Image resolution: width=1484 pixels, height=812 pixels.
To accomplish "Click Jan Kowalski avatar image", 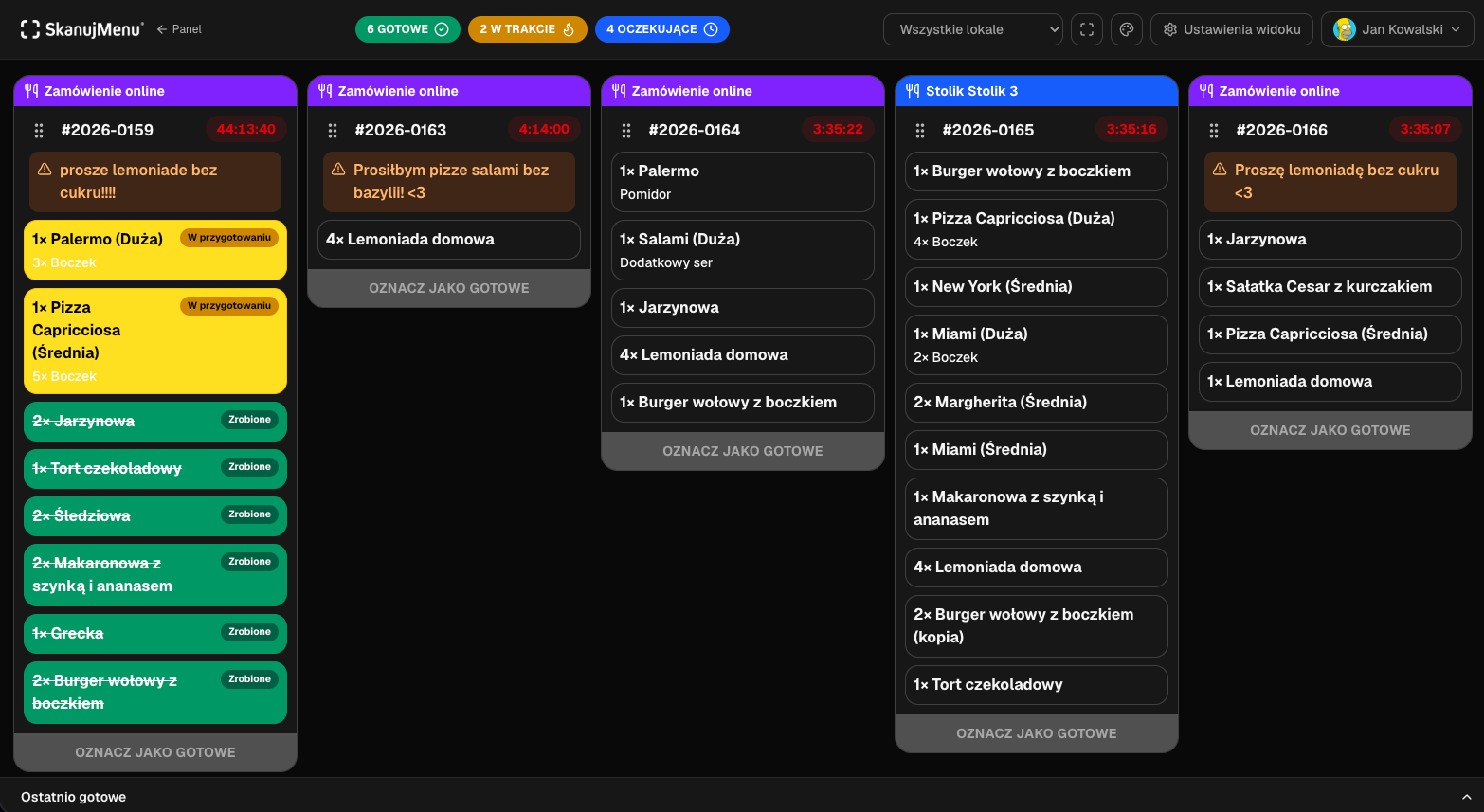I will [1345, 29].
